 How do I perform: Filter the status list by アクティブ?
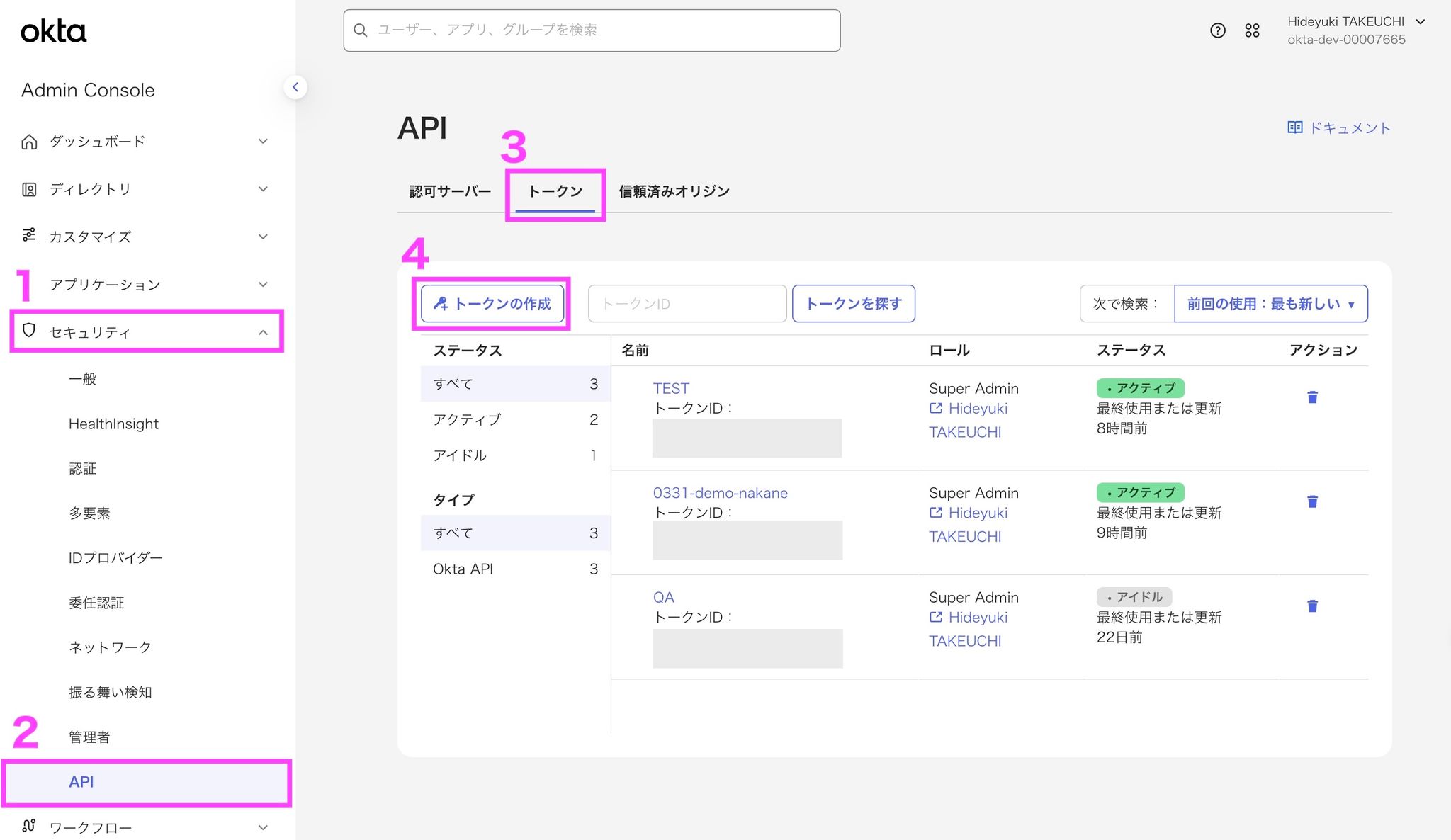(x=515, y=419)
